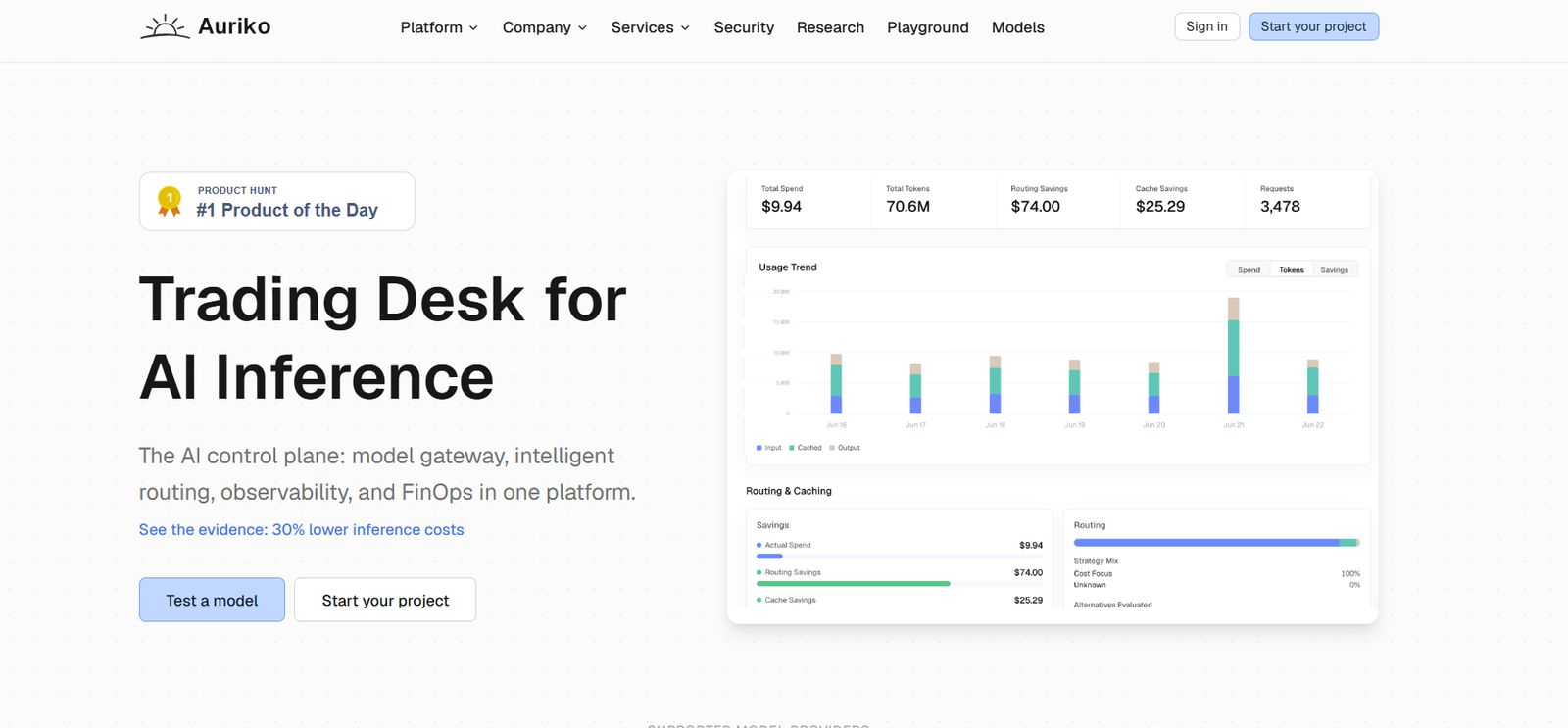Click the Cached legend color dot
The height and width of the screenshot is (728, 1568).
pyautogui.click(x=792, y=448)
